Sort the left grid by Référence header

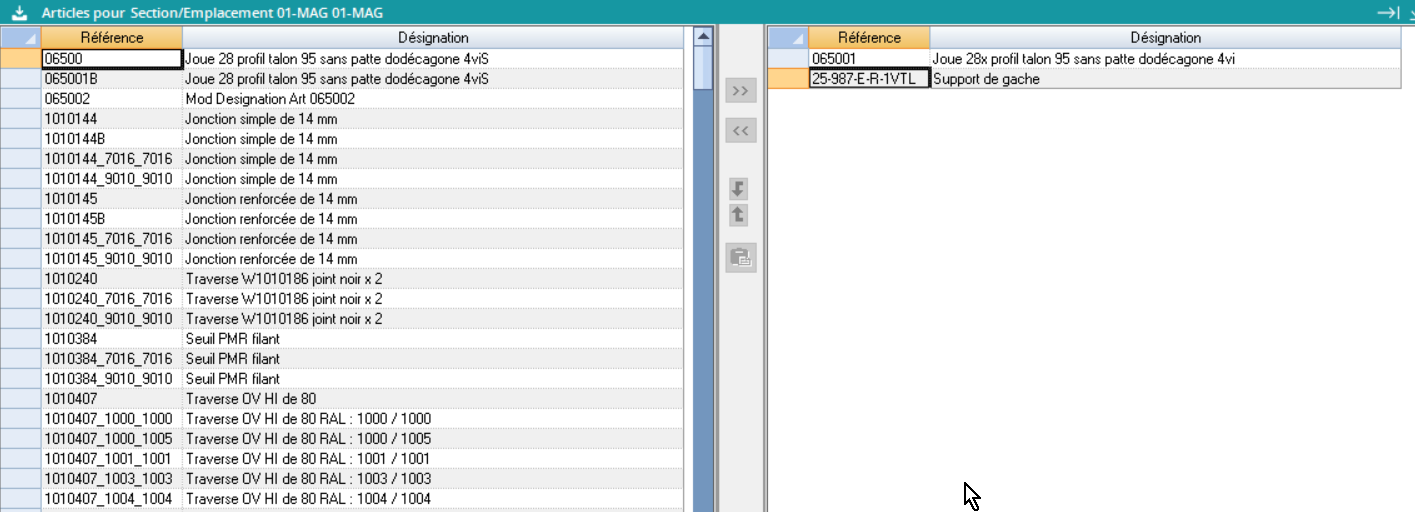[x=112, y=38]
